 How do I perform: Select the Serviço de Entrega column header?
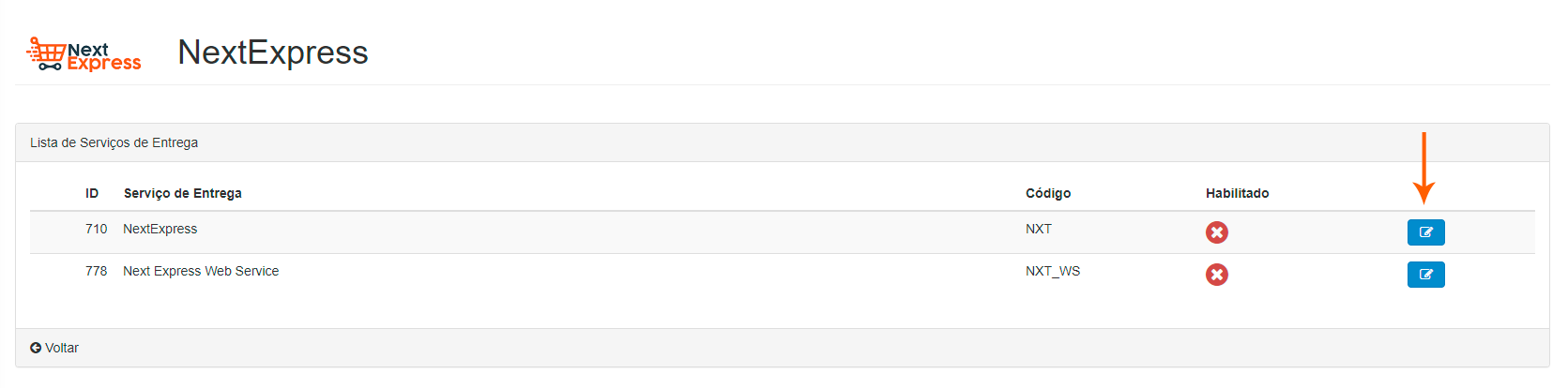pyautogui.click(x=183, y=193)
